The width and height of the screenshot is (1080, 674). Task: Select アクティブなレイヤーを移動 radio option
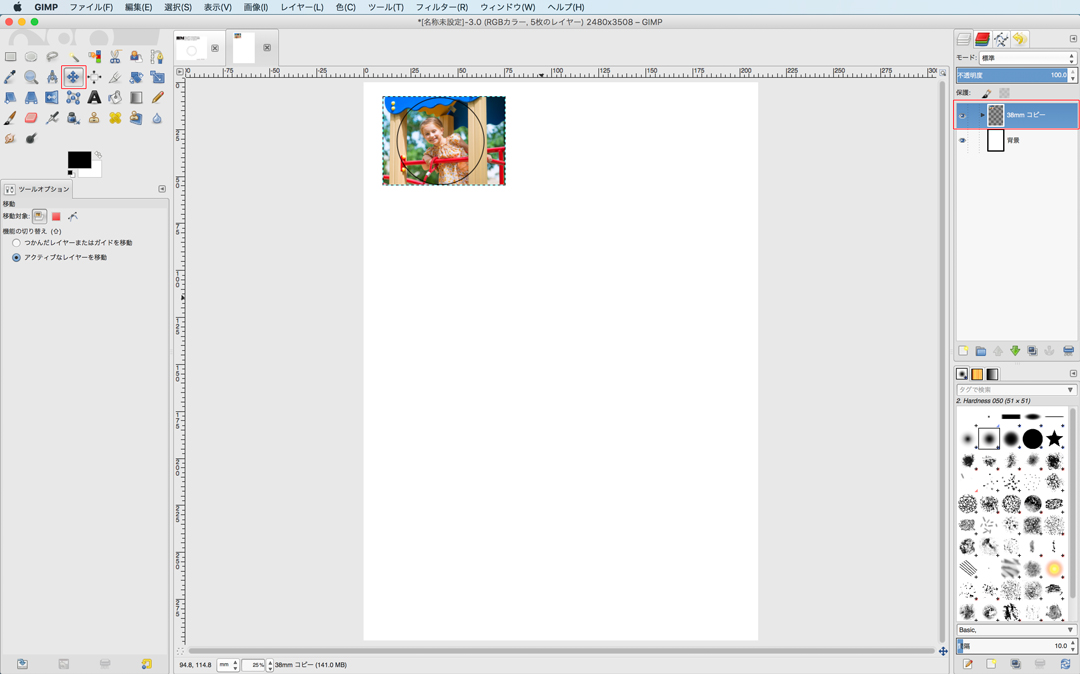tap(16, 258)
